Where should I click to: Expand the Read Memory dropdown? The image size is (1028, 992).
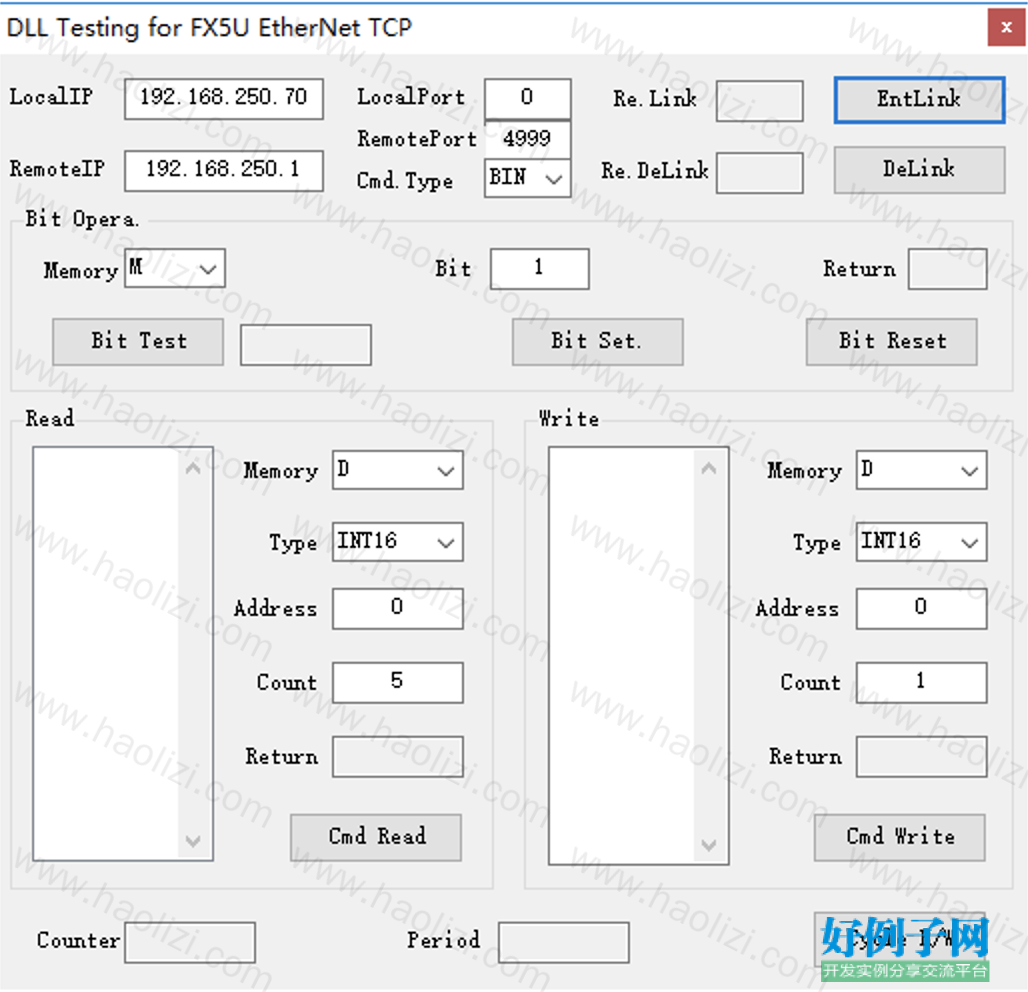(x=397, y=470)
